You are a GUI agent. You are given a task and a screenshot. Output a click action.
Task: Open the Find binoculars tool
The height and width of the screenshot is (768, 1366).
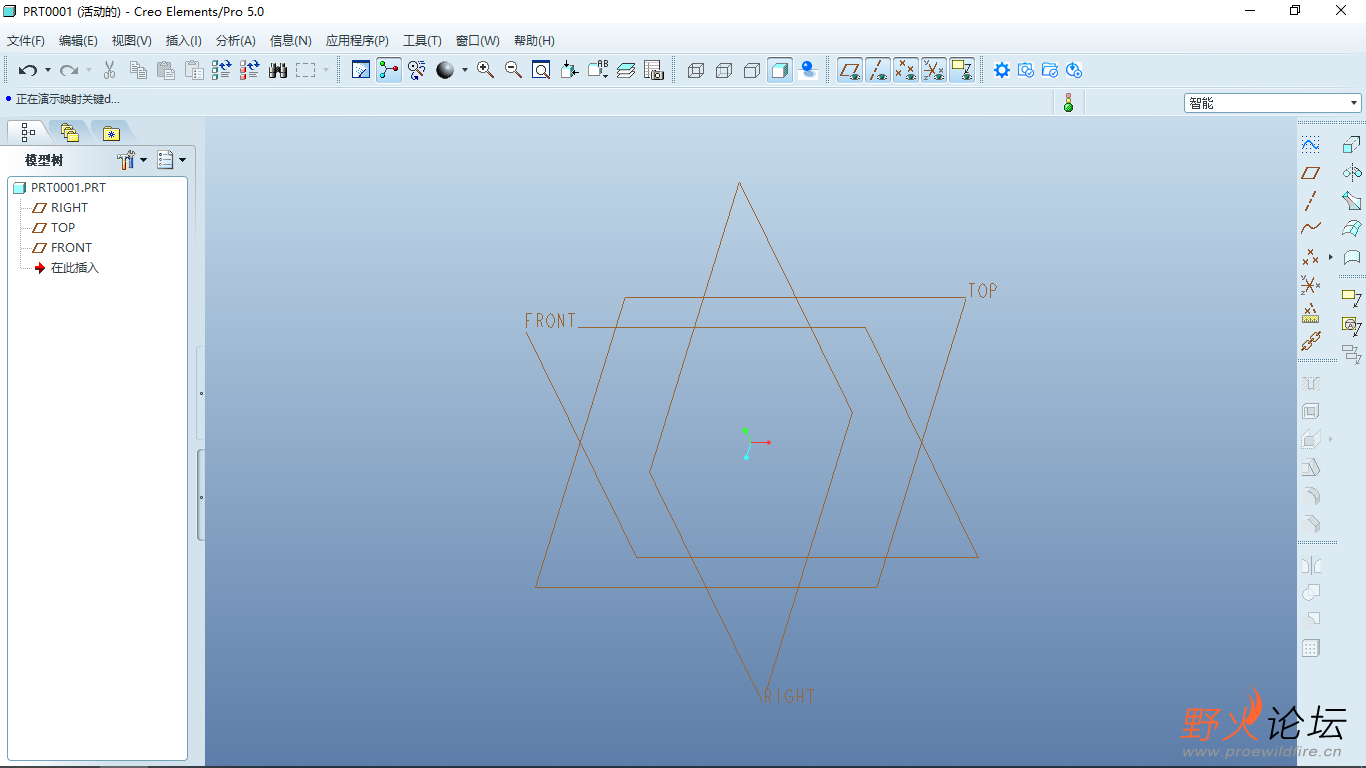(x=278, y=70)
